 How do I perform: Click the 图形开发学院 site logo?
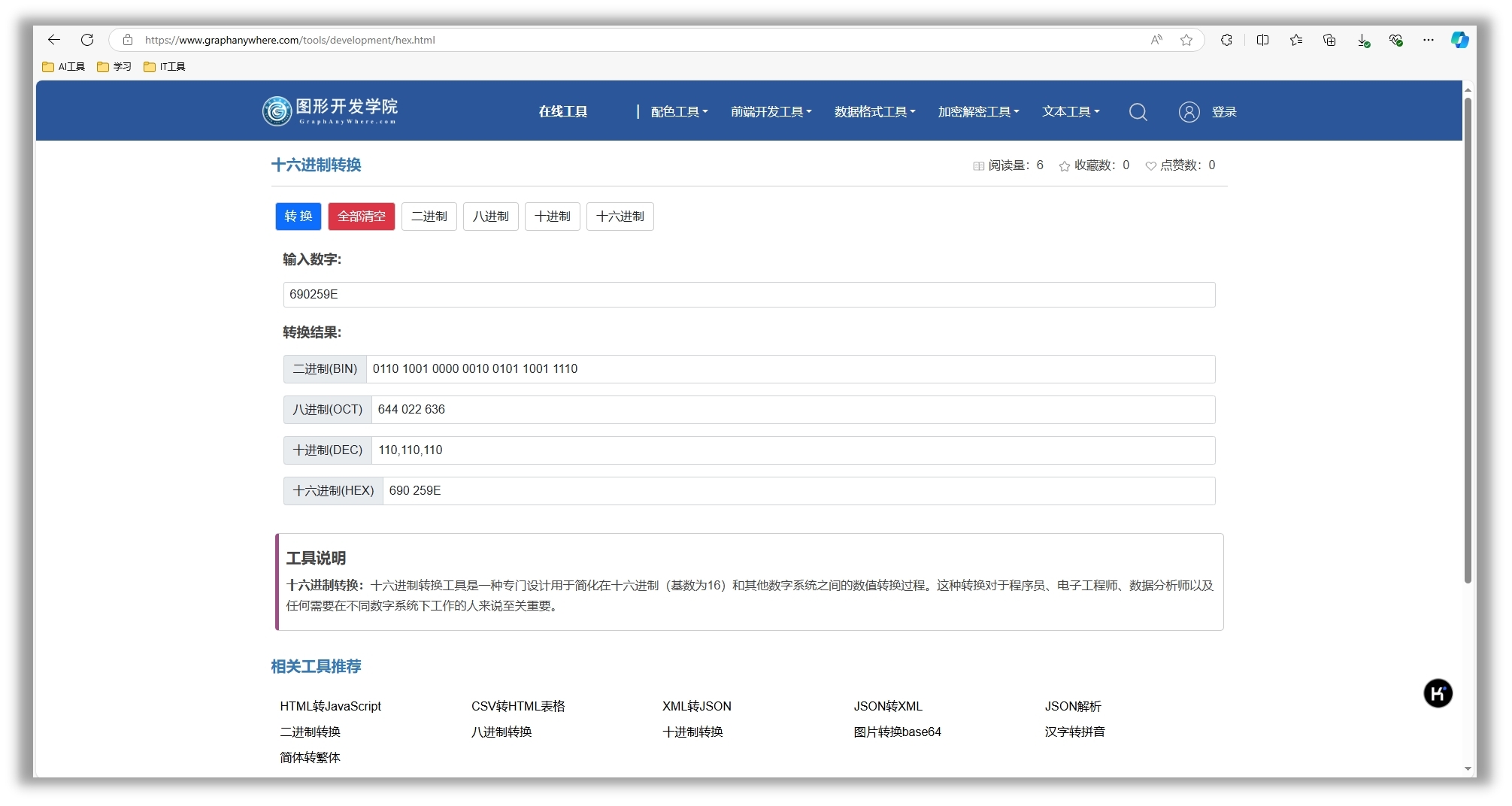click(x=329, y=111)
